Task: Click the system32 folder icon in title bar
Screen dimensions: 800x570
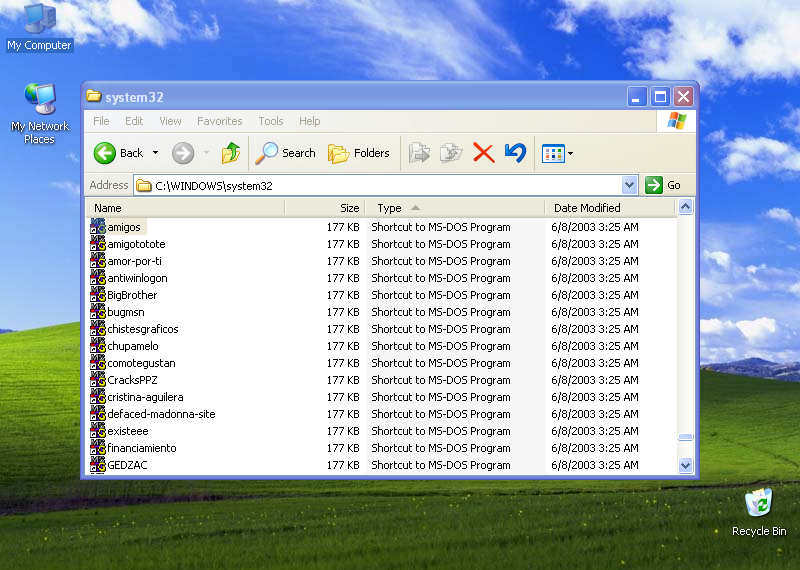Action: coord(93,96)
